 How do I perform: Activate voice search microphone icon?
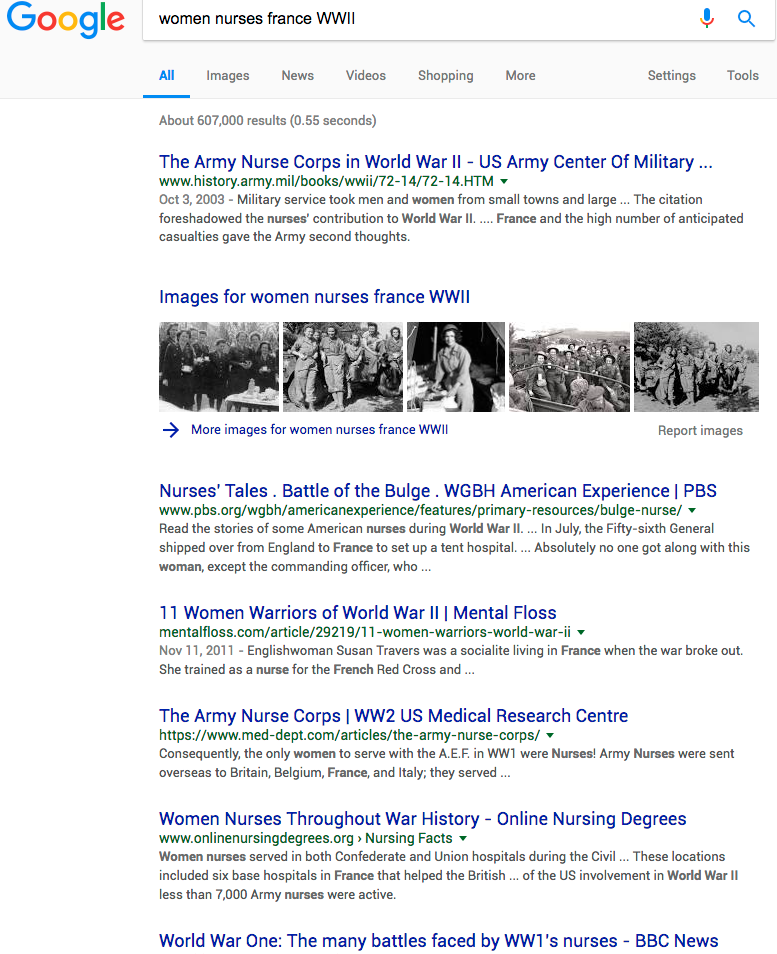(x=706, y=18)
